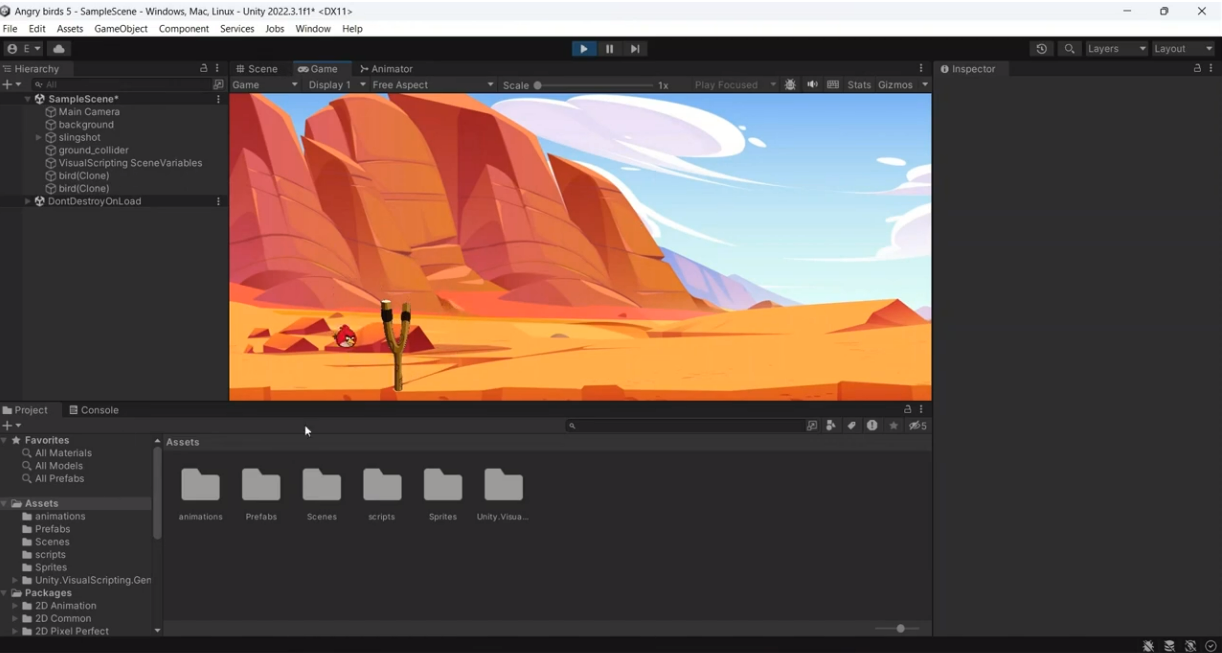Open the Inspector panel options menu
This screenshot has height=653, width=1222.
1211,68
